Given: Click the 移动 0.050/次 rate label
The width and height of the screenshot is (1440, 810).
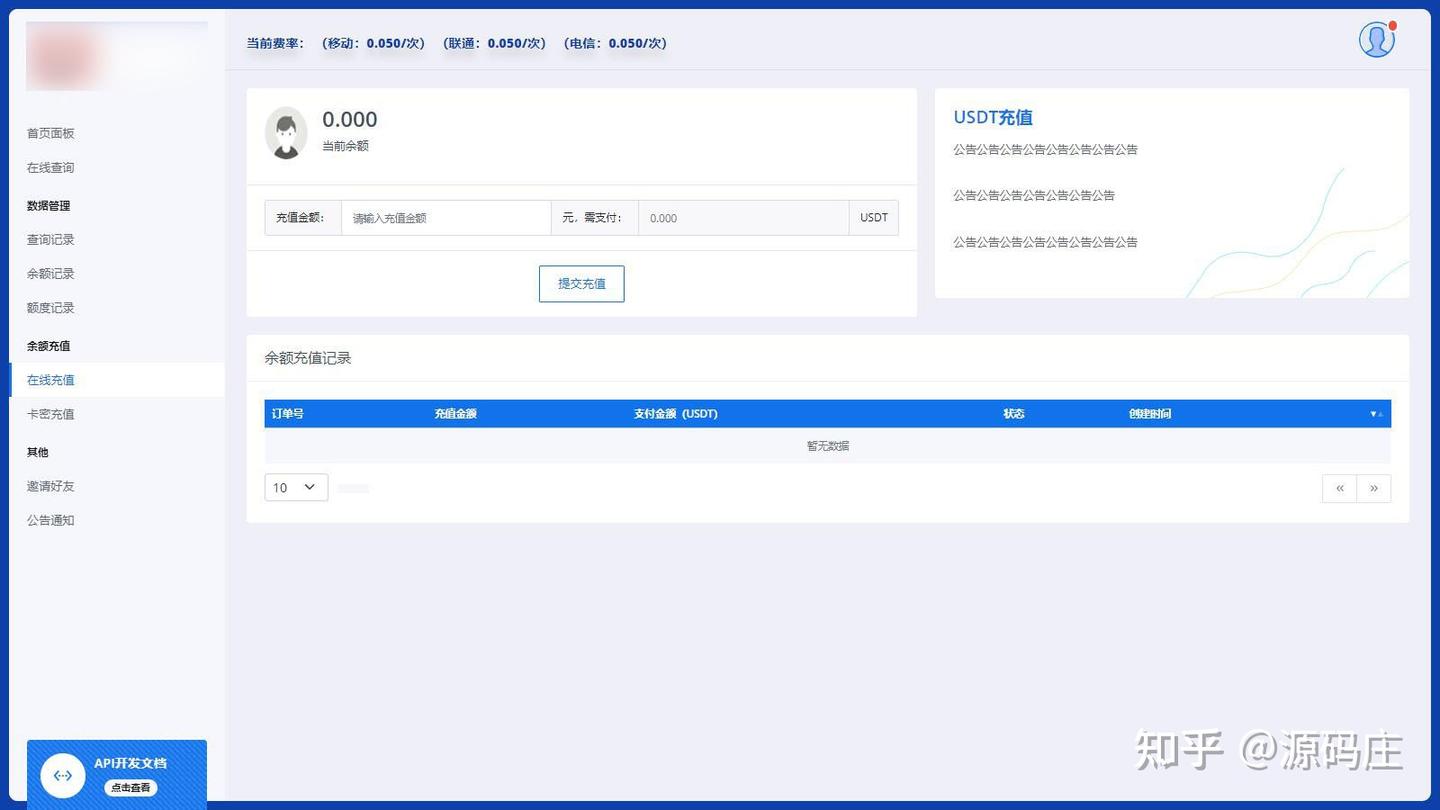Looking at the screenshot, I should tap(372, 43).
